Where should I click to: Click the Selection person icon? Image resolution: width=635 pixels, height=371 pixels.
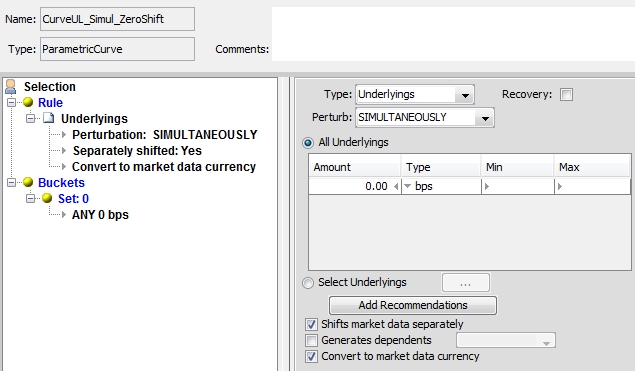pos(11,86)
